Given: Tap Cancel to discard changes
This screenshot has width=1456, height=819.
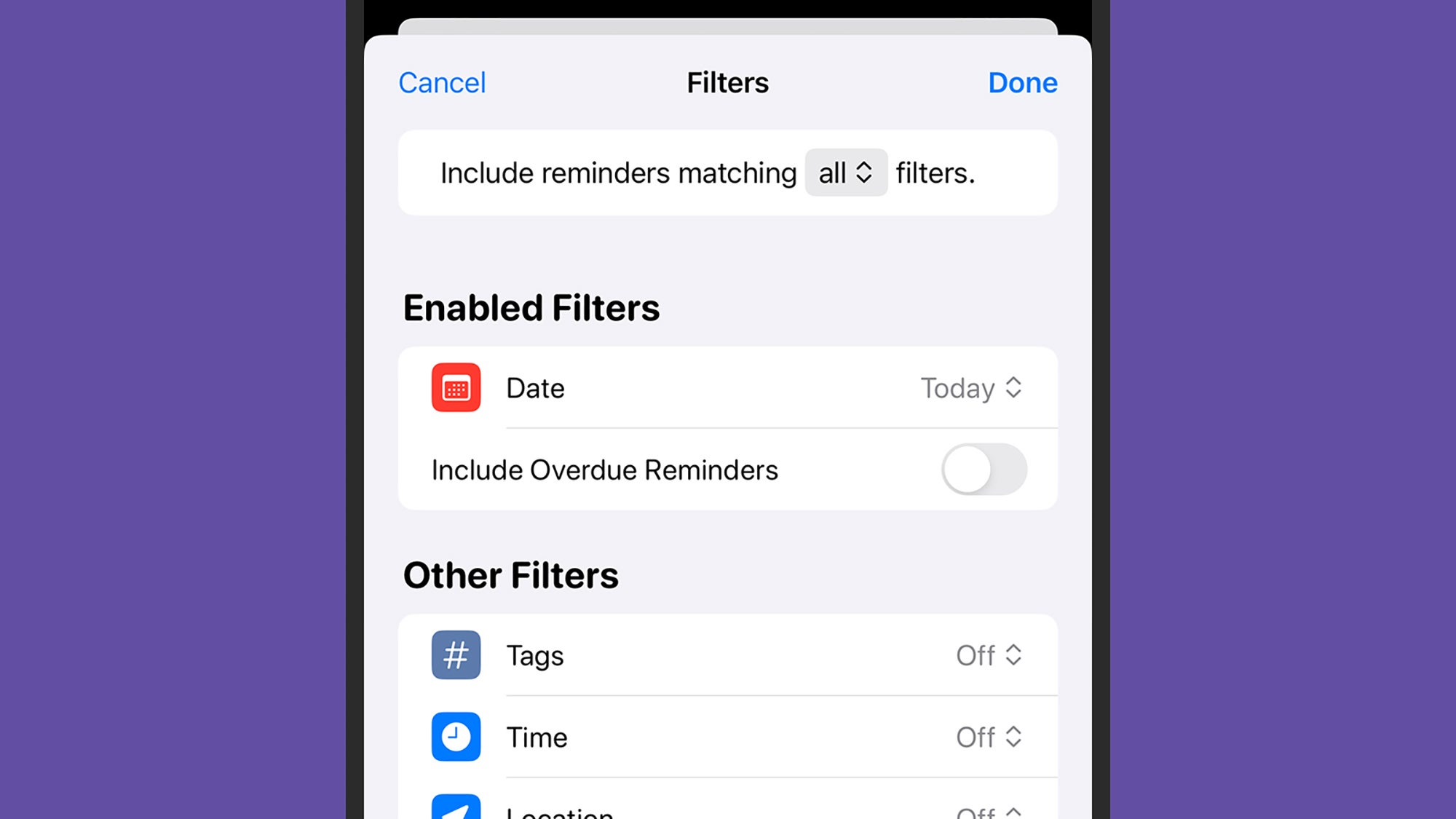Looking at the screenshot, I should point(441,82).
